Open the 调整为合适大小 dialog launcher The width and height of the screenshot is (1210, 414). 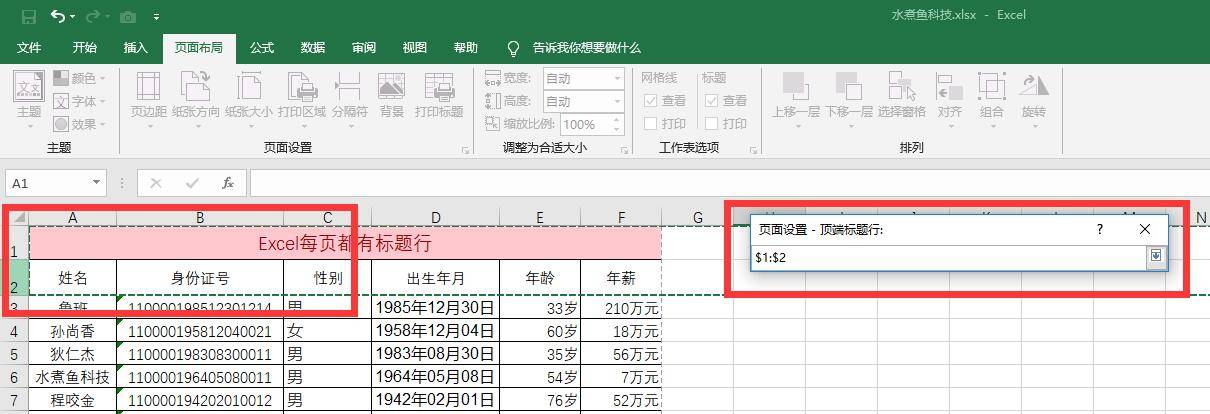(x=624, y=150)
